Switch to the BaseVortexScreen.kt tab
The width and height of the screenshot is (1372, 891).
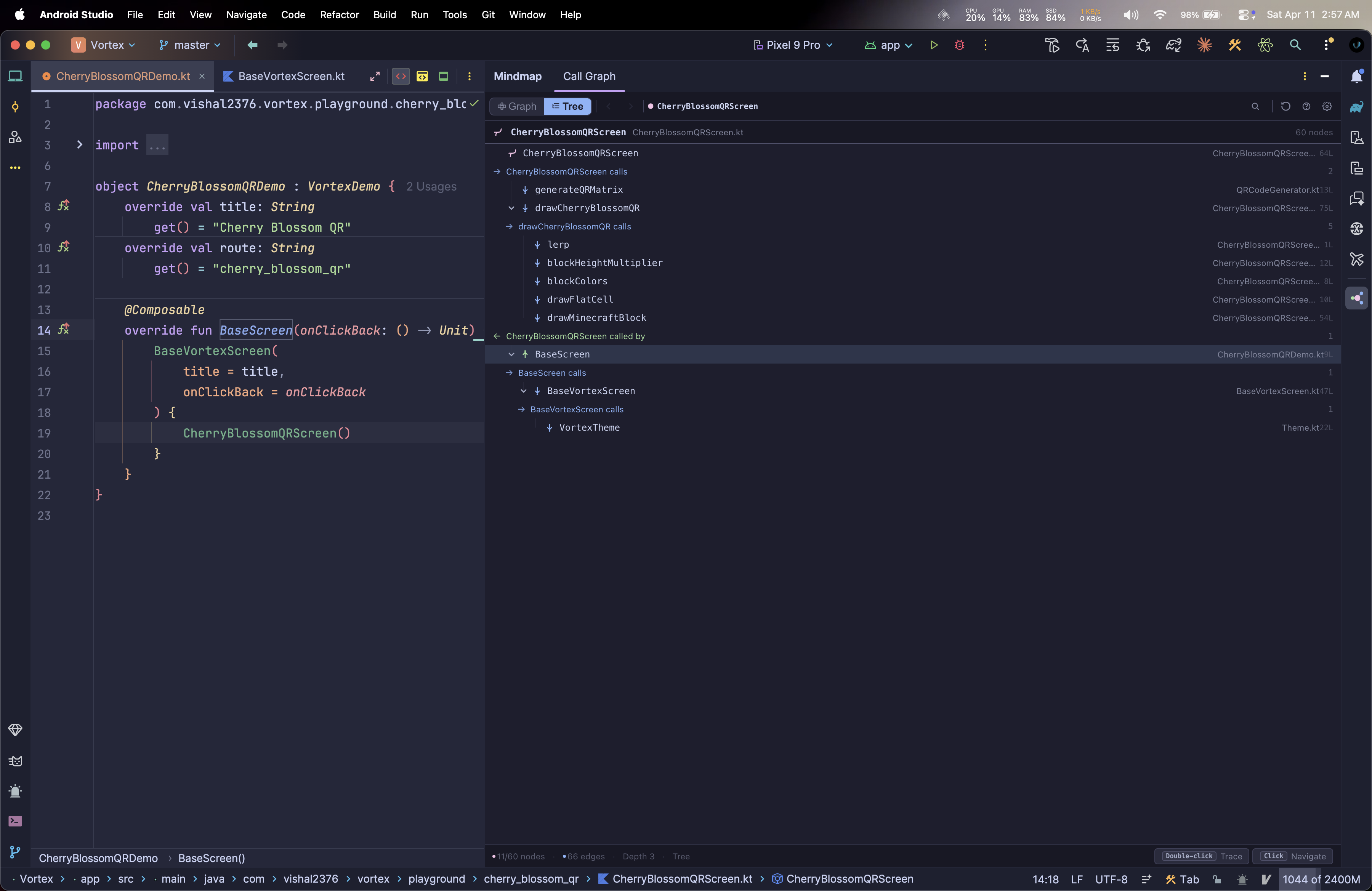click(x=290, y=76)
